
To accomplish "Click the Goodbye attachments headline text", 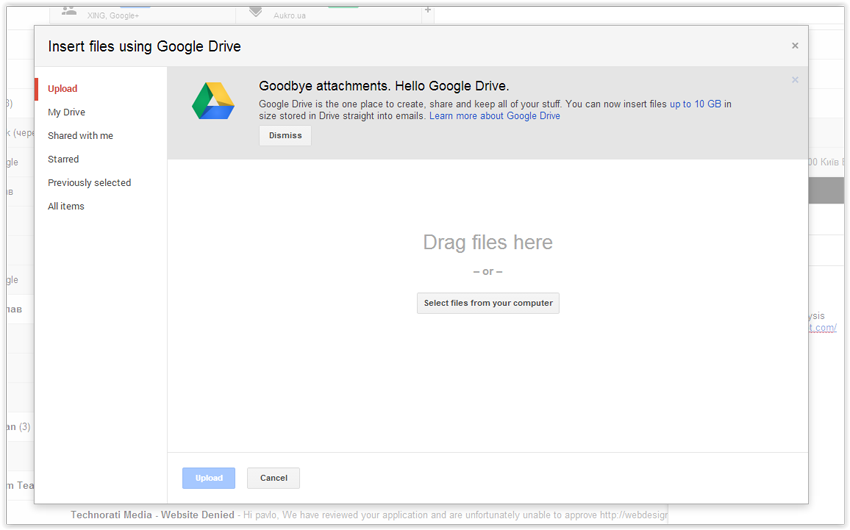I will [x=384, y=86].
